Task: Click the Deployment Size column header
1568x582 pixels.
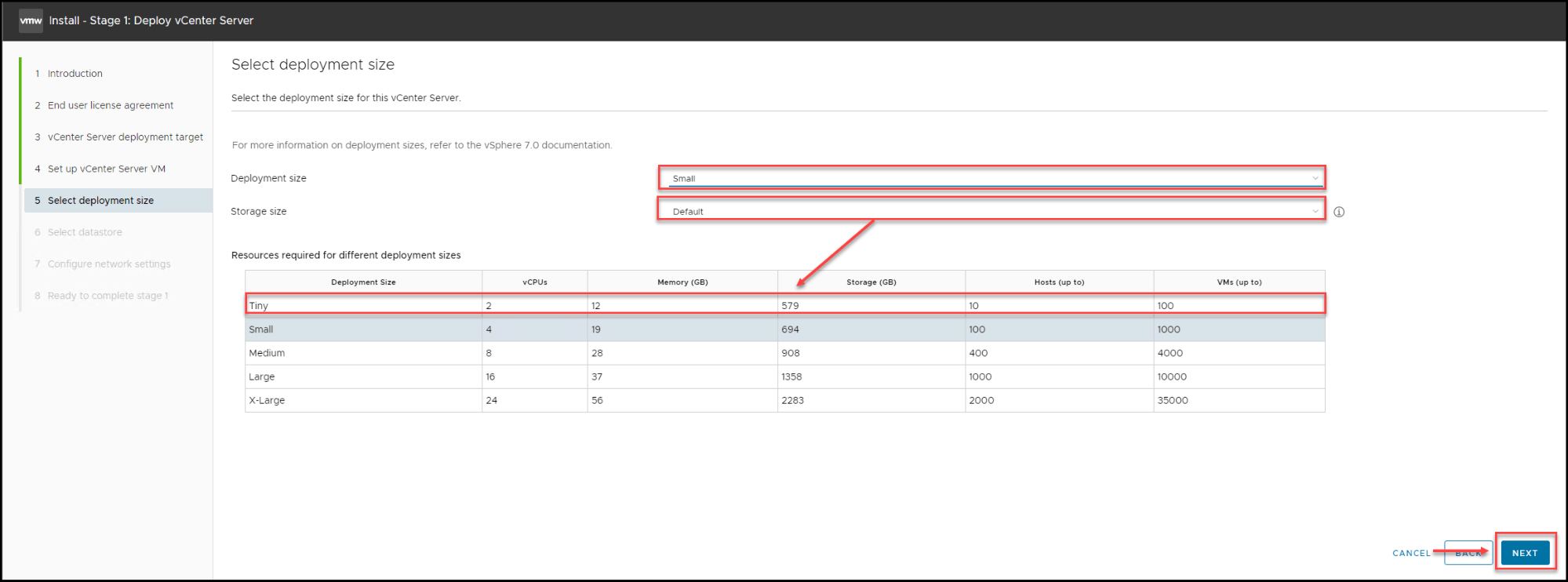Action: pos(363,282)
